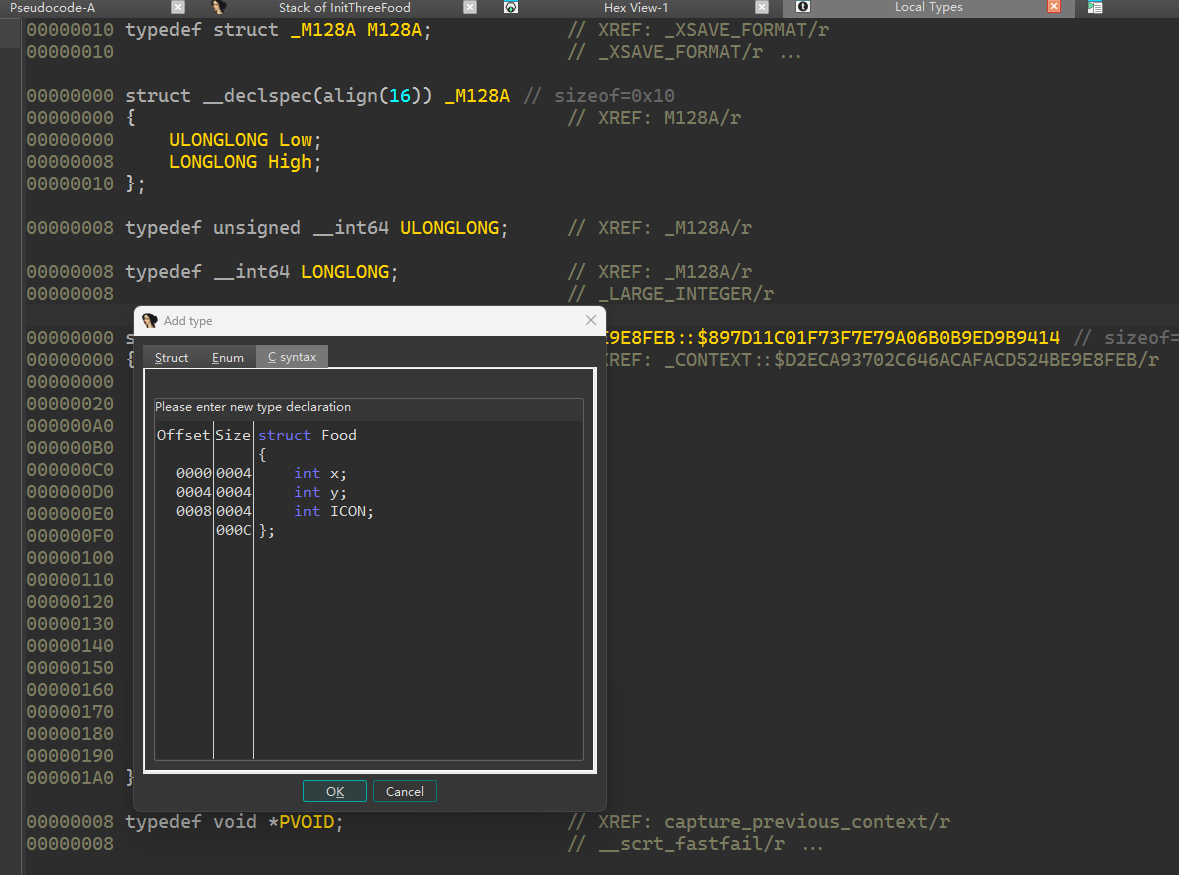Click the IDA icon in Add type title bar
Image resolution: width=1179 pixels, height=875 pixels.
[150, 321]
